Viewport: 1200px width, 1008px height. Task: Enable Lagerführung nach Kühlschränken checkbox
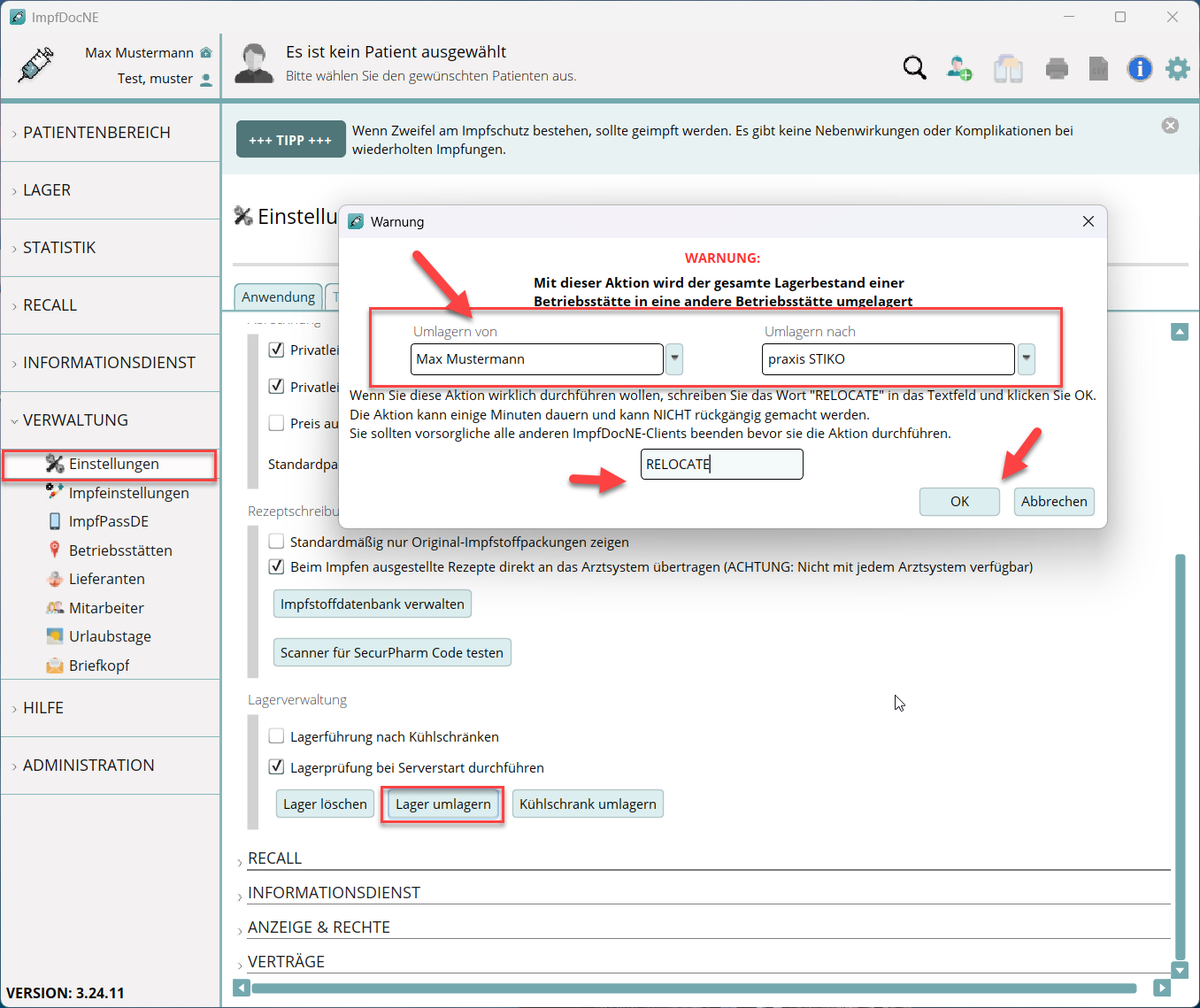277,736
